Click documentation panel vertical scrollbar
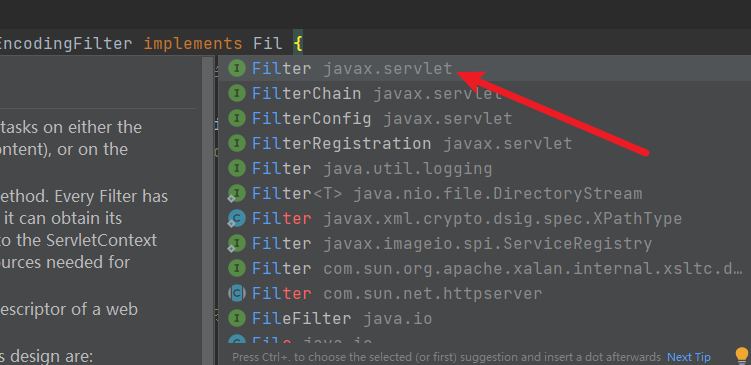 (207, 211)
